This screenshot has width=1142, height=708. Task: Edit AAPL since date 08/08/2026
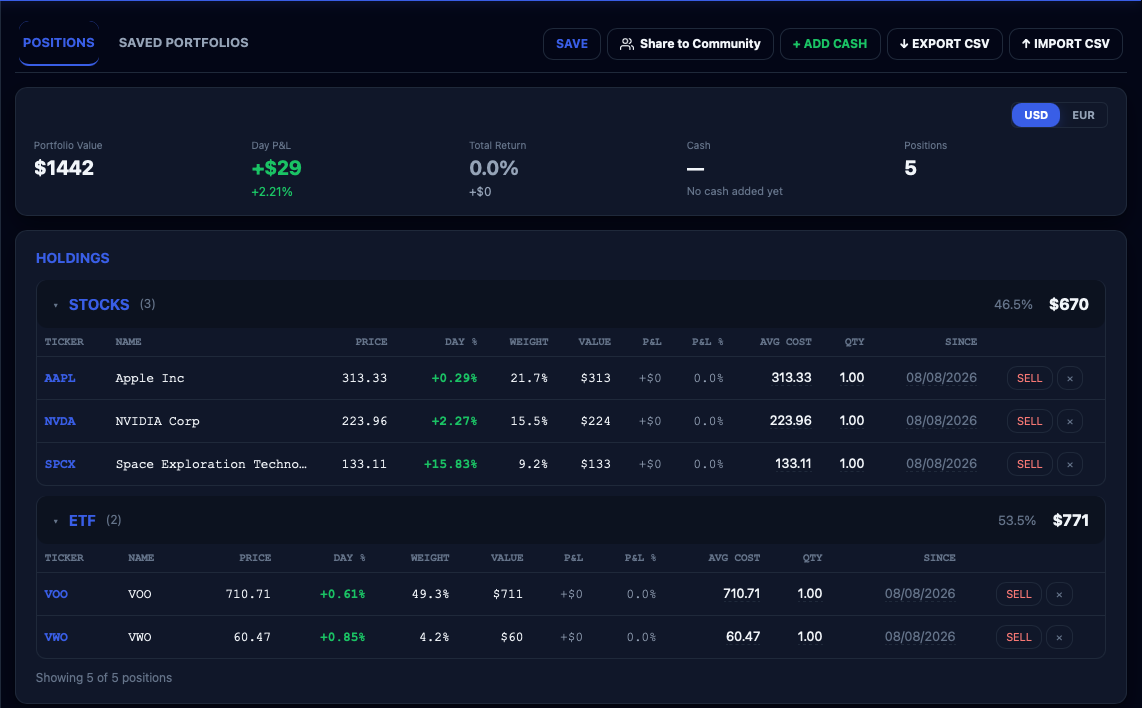click(941, 378)
